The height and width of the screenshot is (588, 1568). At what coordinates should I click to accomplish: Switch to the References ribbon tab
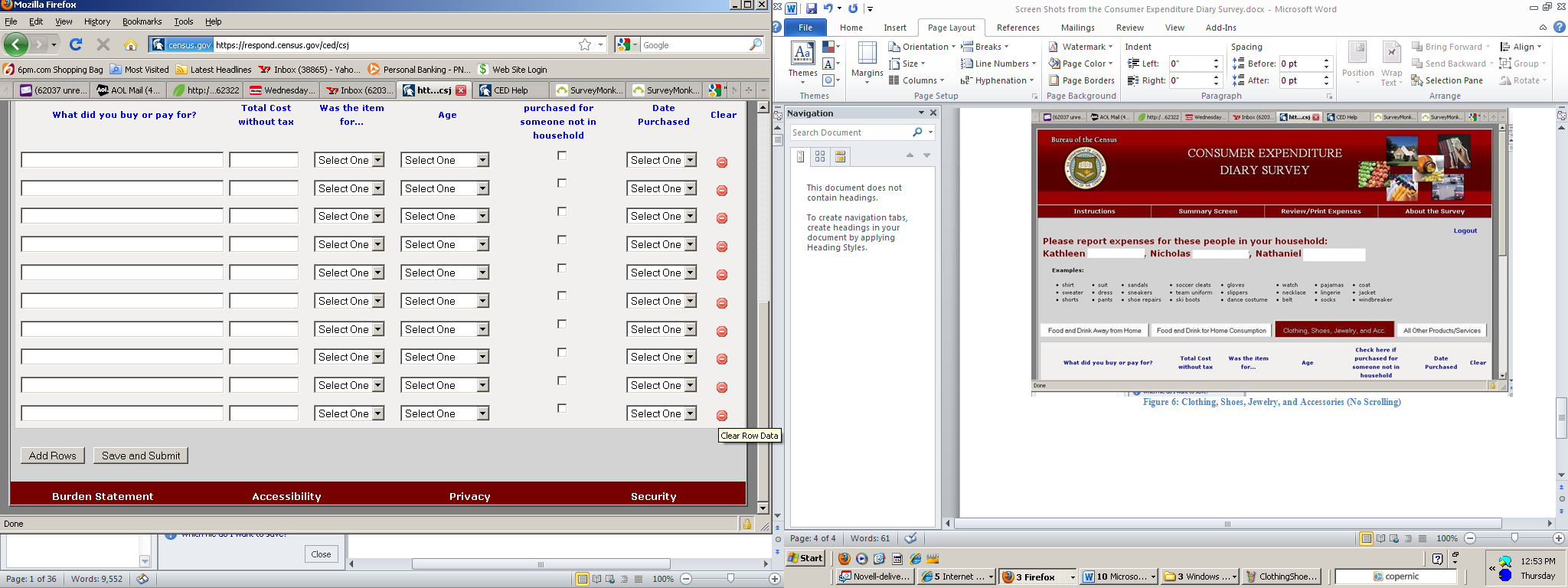point(1018,28)
